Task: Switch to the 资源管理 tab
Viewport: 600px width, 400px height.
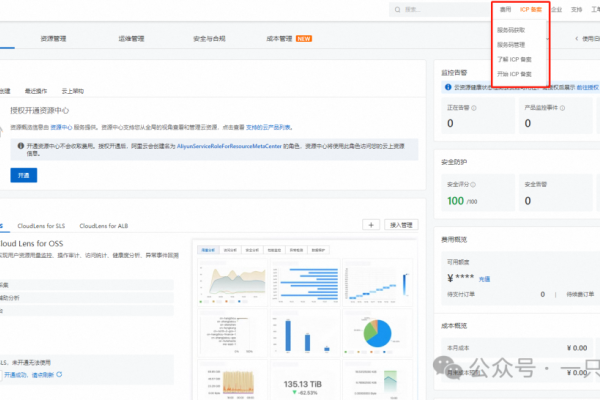Action: point(54,39)
